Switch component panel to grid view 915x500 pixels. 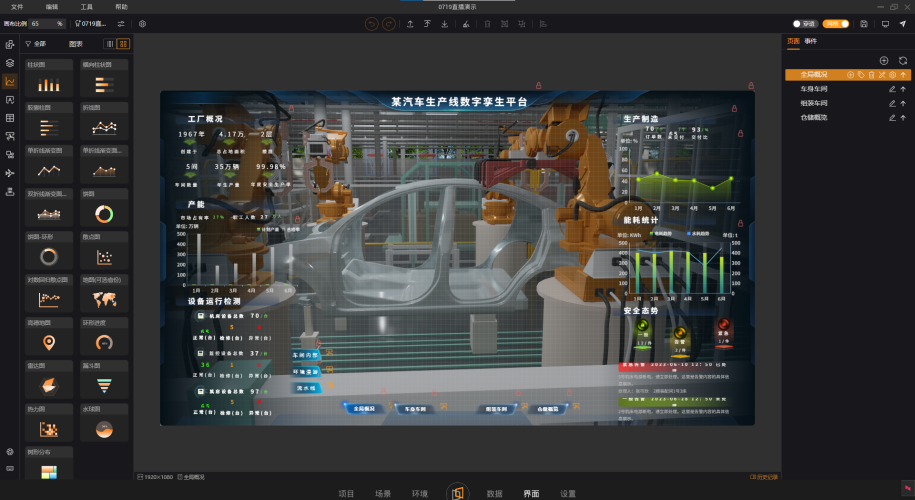pyautogui.click(x=123, y=44)
